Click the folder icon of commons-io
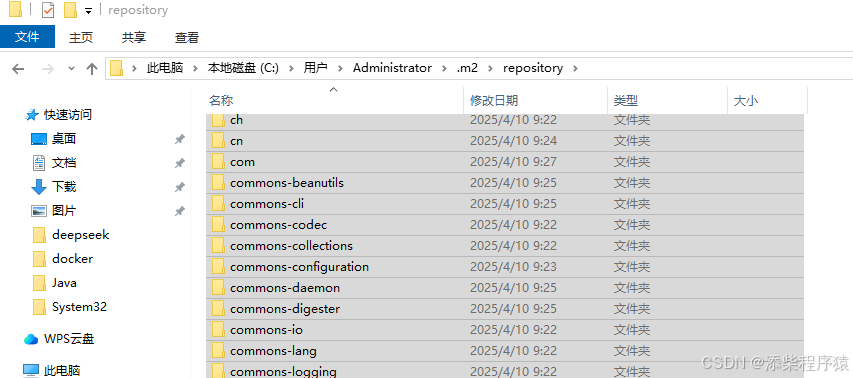This screenshot has height=378, width=853. [219, 330]
